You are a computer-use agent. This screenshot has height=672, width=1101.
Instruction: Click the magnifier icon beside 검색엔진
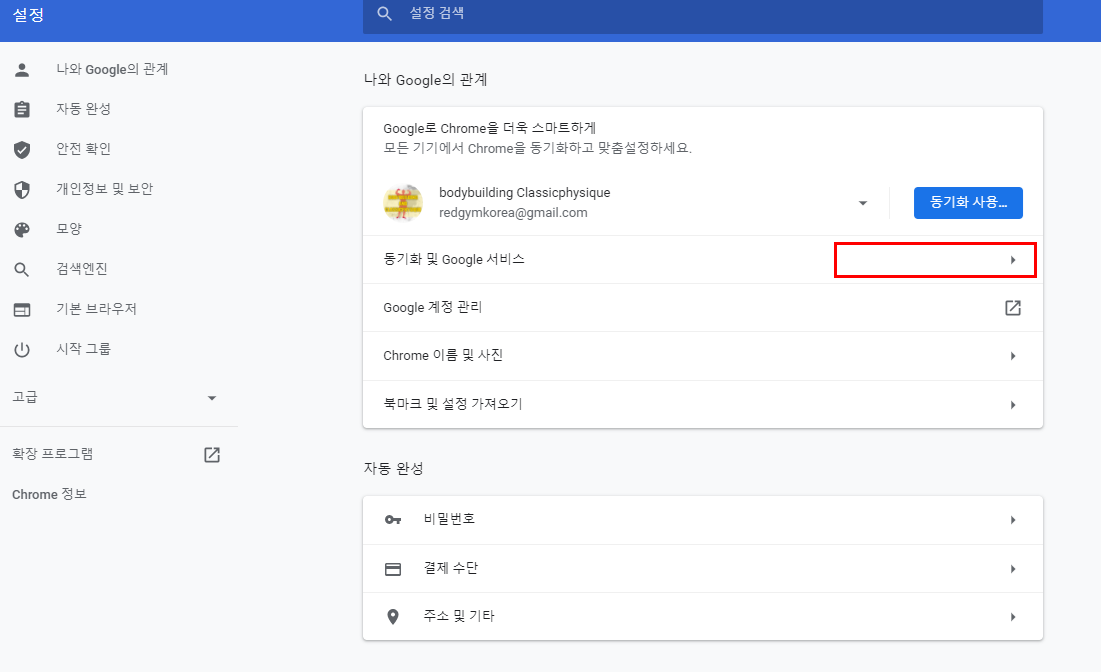22,270
